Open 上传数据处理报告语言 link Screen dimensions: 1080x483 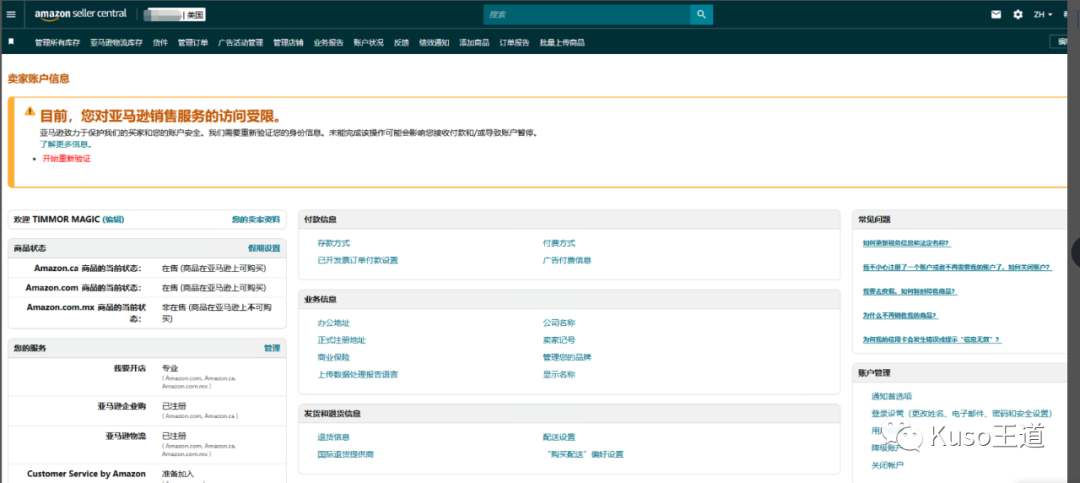[357, 375]
